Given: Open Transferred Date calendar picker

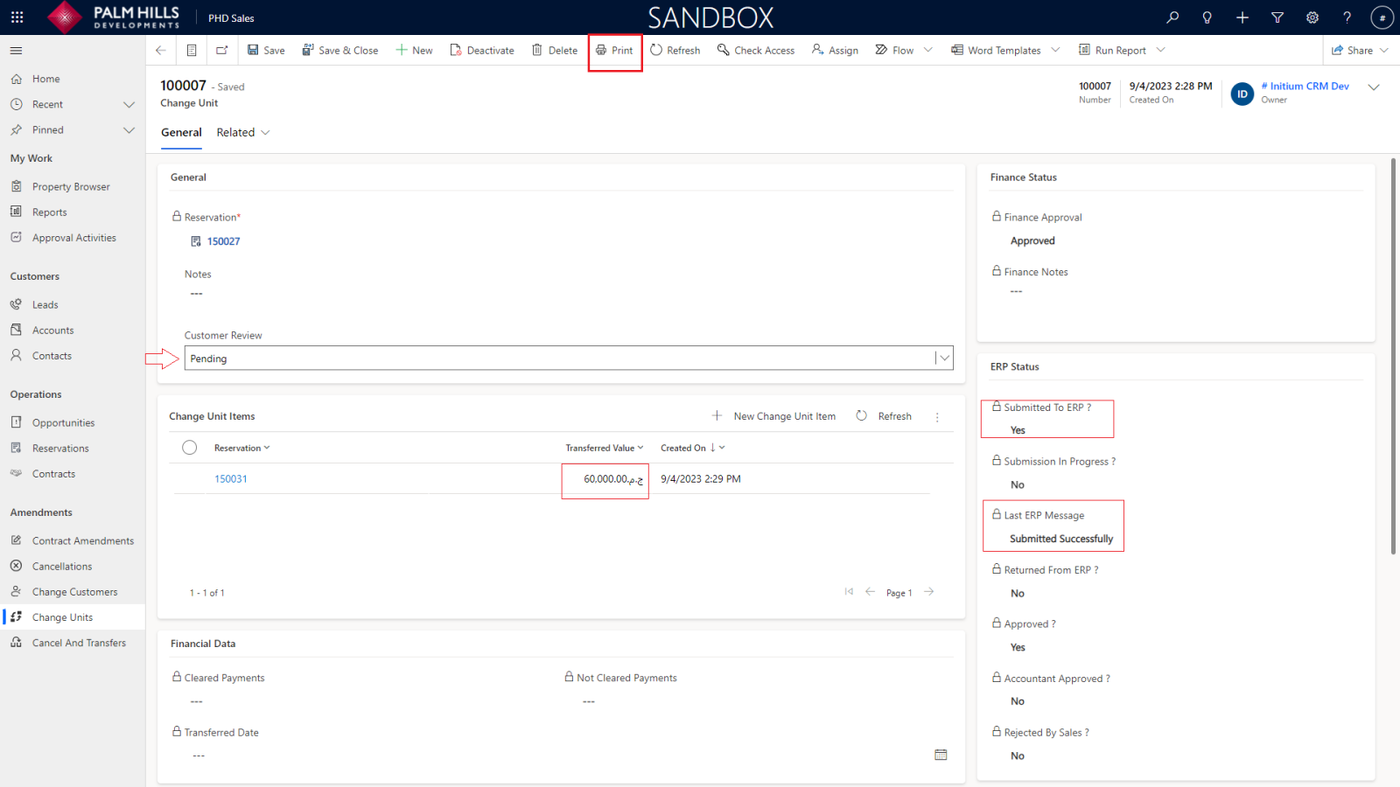Looking at the screenshot, I should click(x=941, y=755).
